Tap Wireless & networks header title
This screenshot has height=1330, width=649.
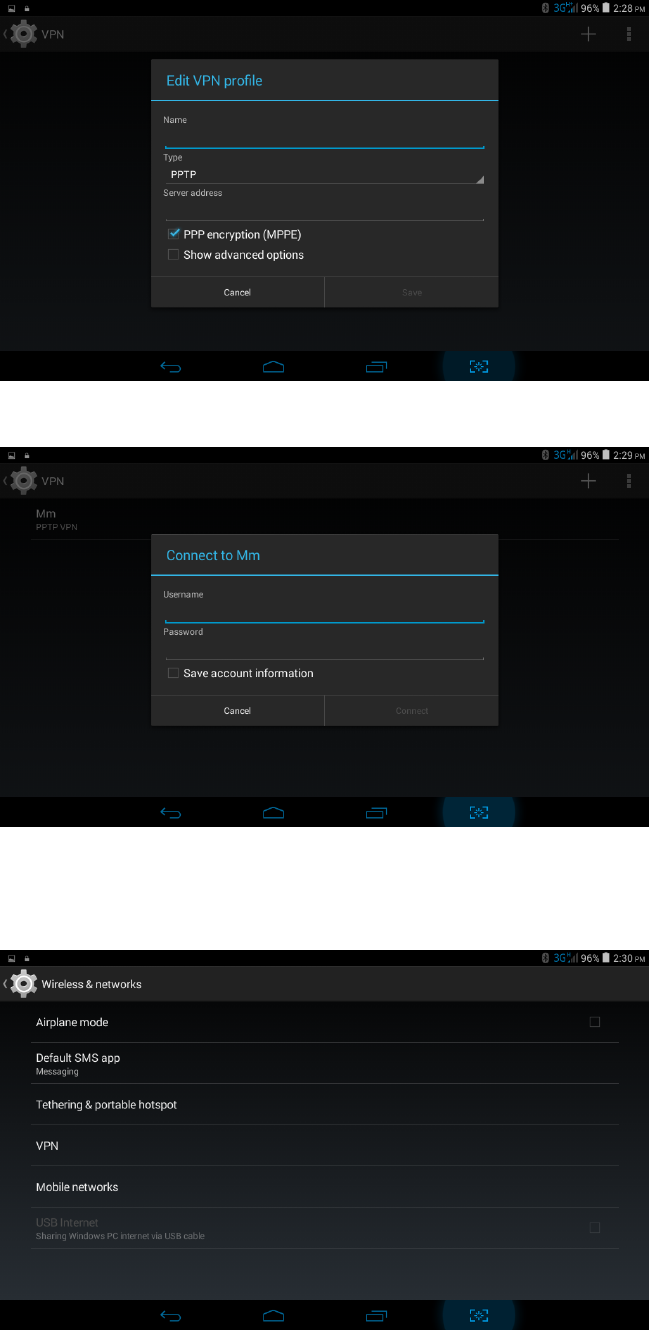click(x=92, y=984)
